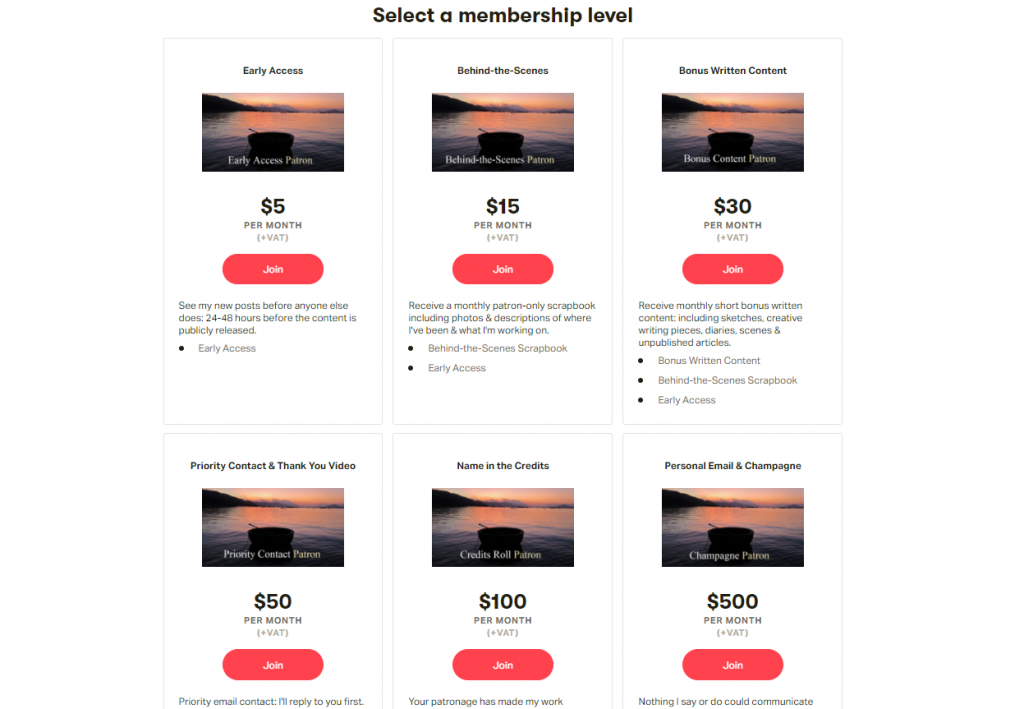Screen dimensions: 1024x709
Task: Click Join for $100 Name in the Credits
Action: point(503,665)
